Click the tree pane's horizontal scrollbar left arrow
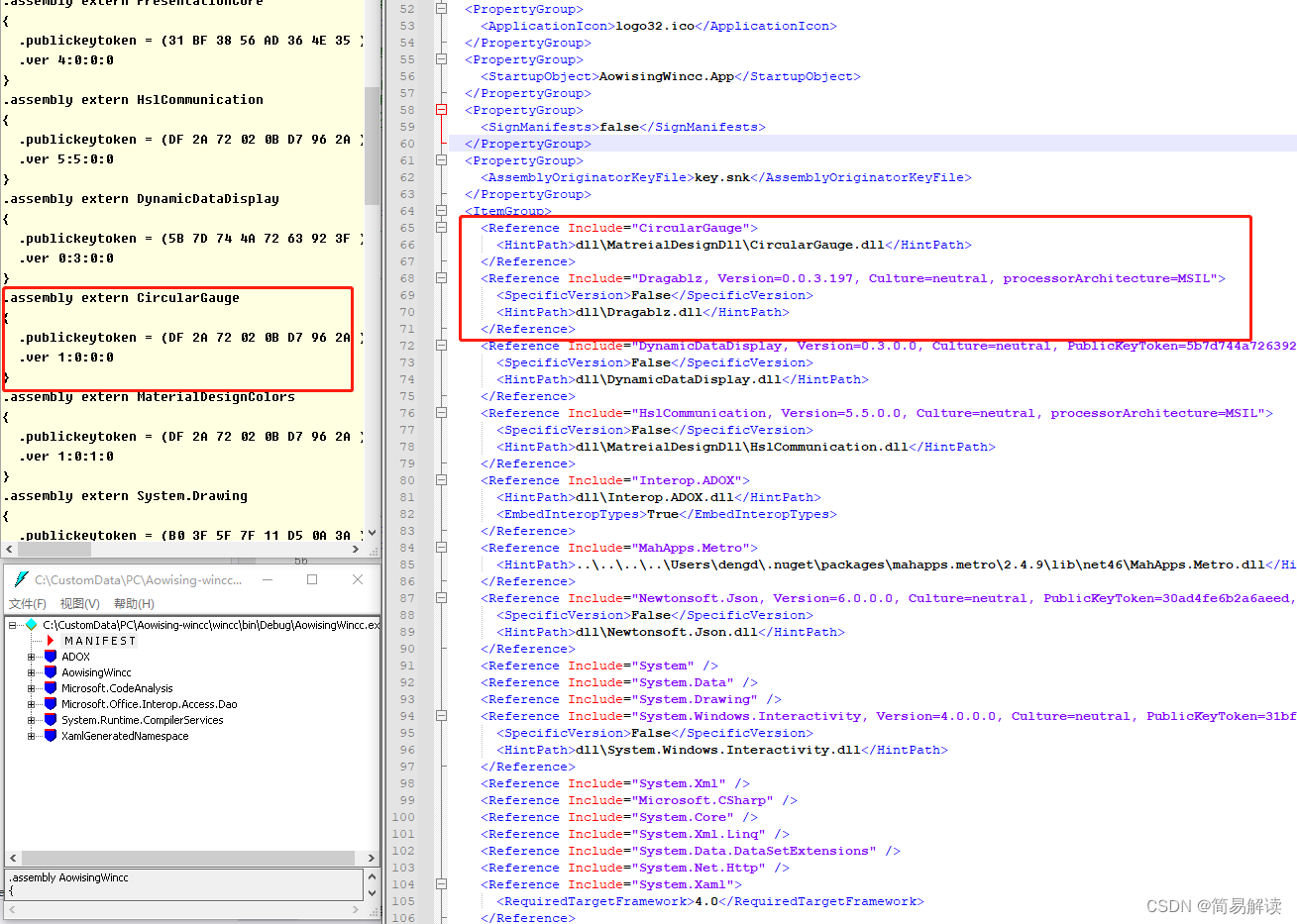This screenshot has height=924, width=1297. pyautogui.click(x=13, y=858)
